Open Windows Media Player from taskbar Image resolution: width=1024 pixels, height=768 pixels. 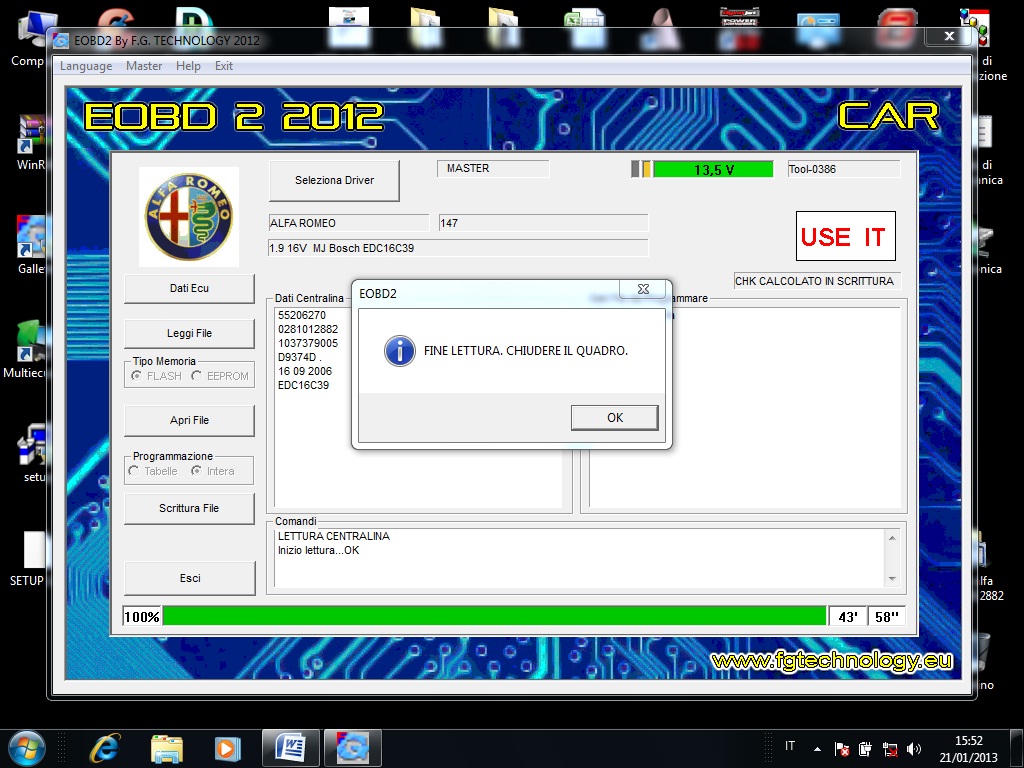coord(227,749)
